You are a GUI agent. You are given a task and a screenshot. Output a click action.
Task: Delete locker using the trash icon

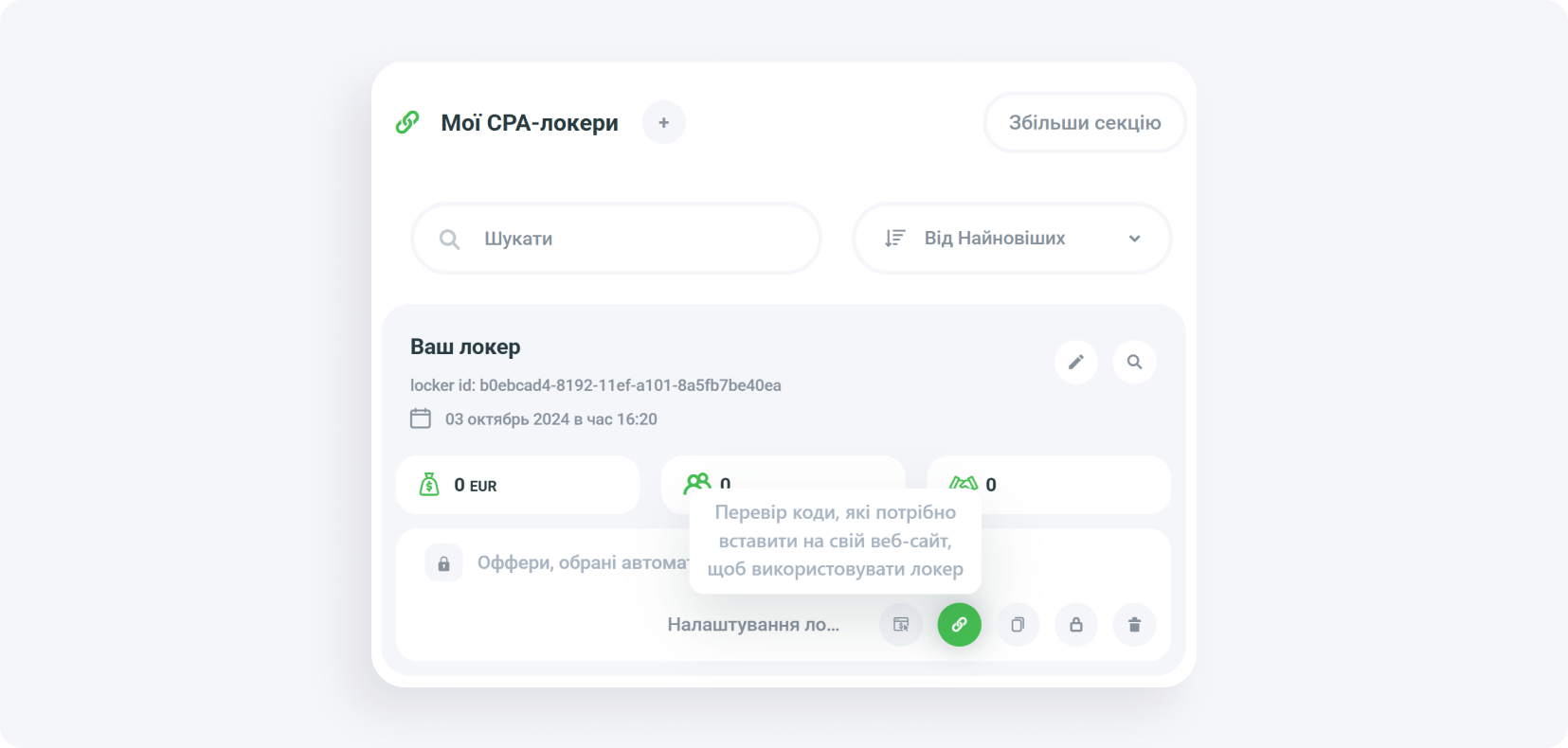(1134, 625)
